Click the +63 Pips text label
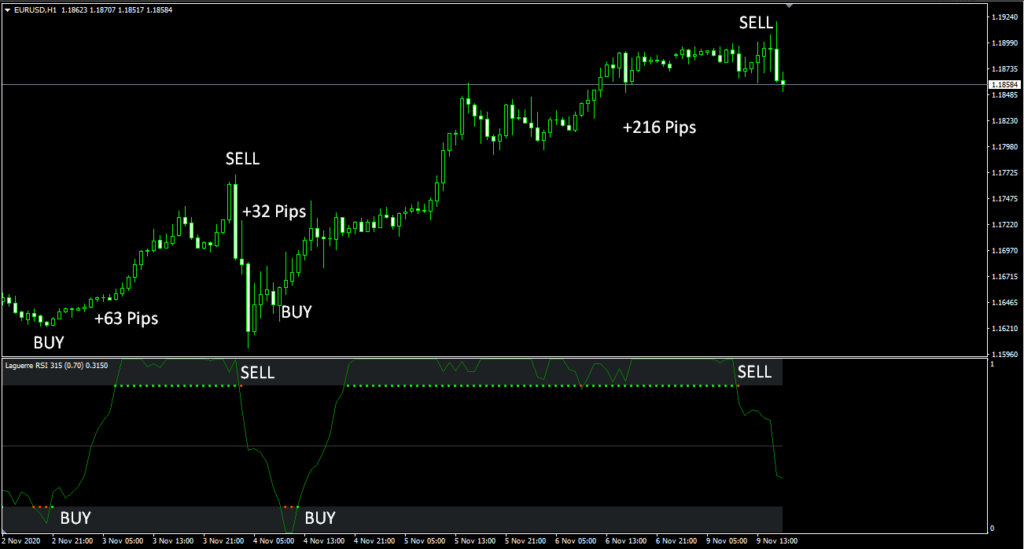Screen dimensions: 1024x549 126,320
